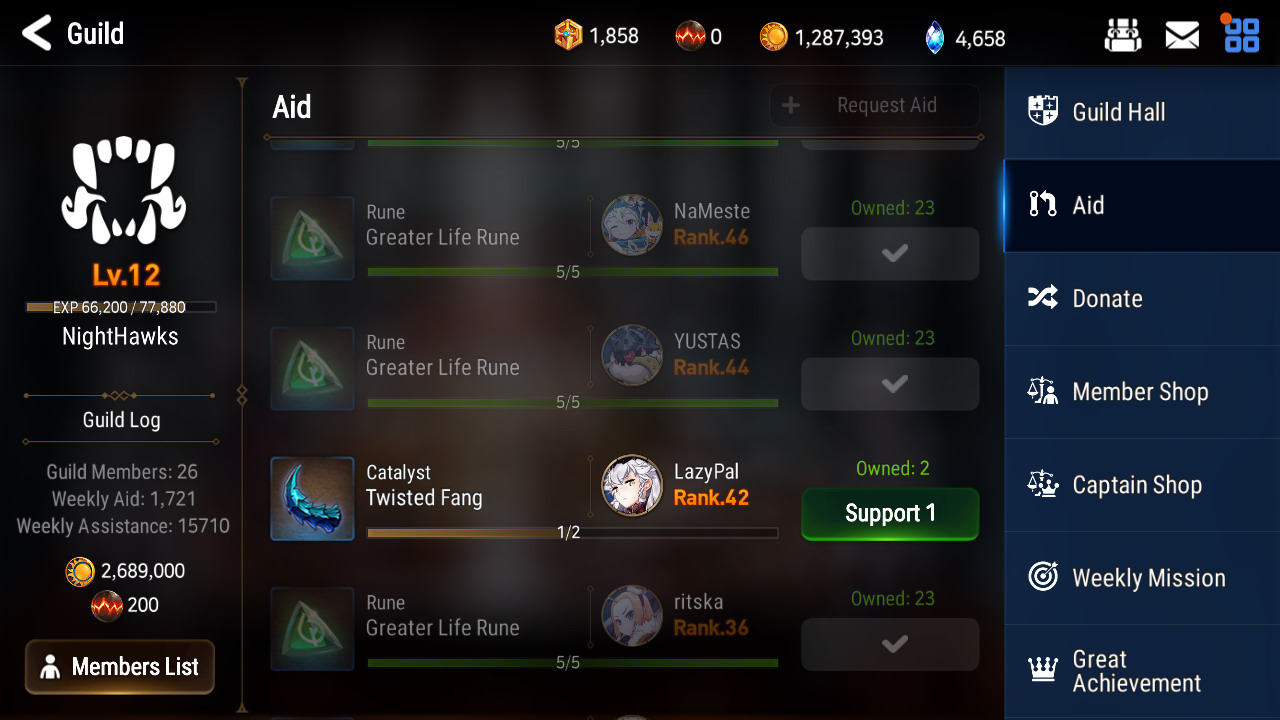The height and width of the screenshot is (720, 1280).
Task: Open the blue grid main menu icon
Action: 1241,34
